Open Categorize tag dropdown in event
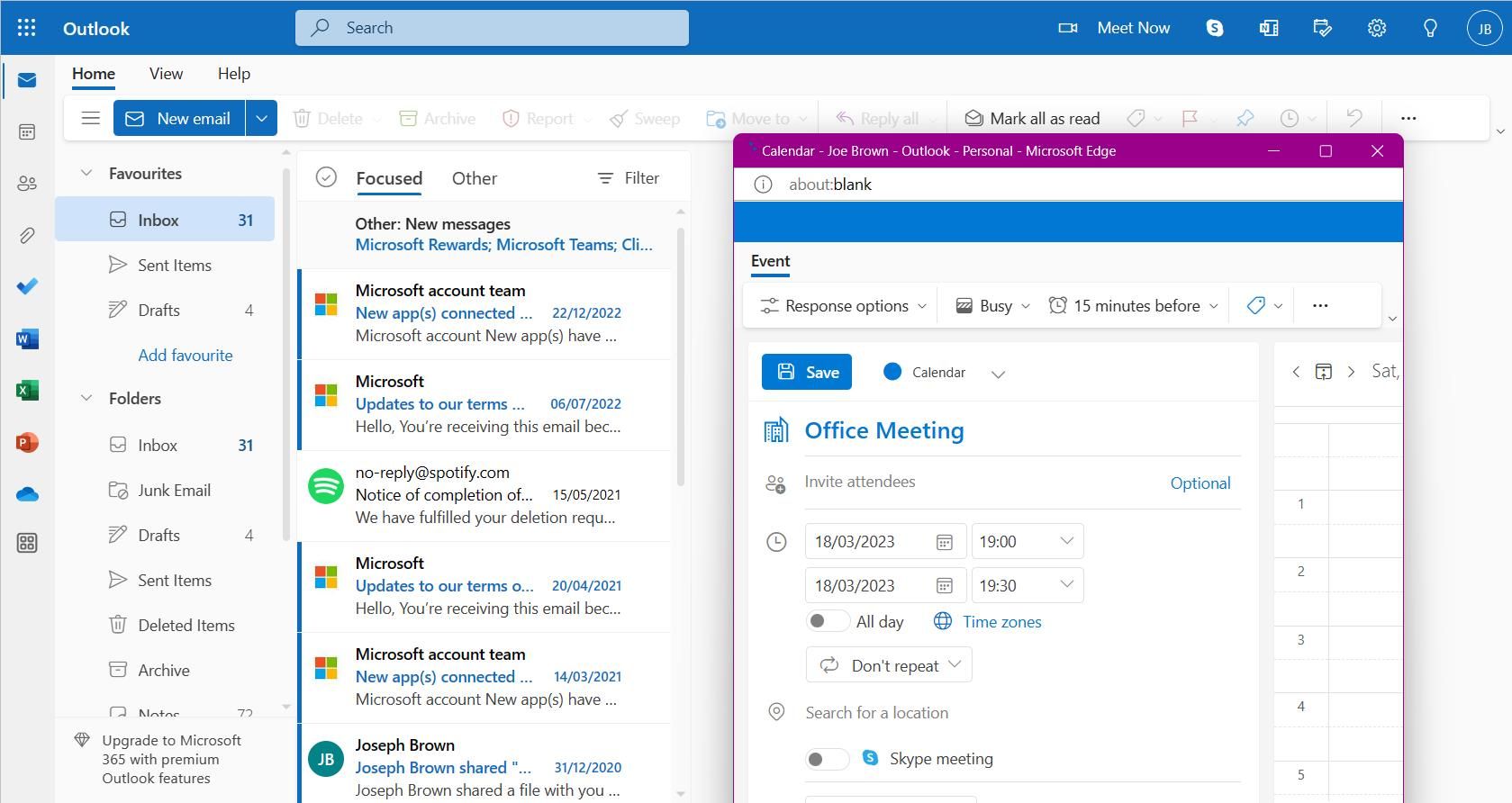Screen dimensions: 1512x803 coord(1264,306)
